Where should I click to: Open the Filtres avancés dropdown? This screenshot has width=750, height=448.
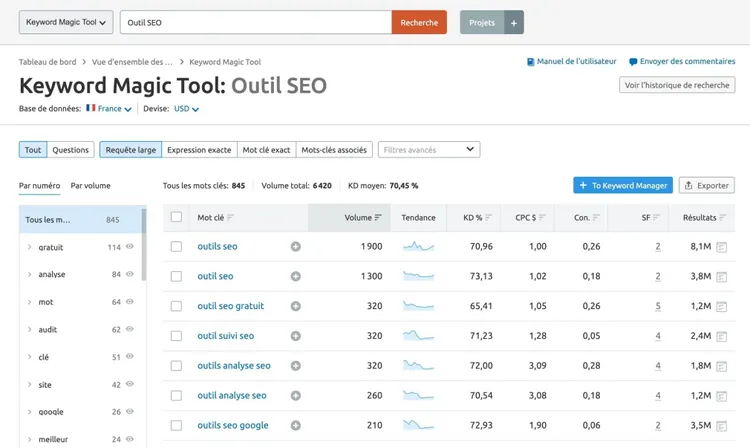click(x=429, y=150)
